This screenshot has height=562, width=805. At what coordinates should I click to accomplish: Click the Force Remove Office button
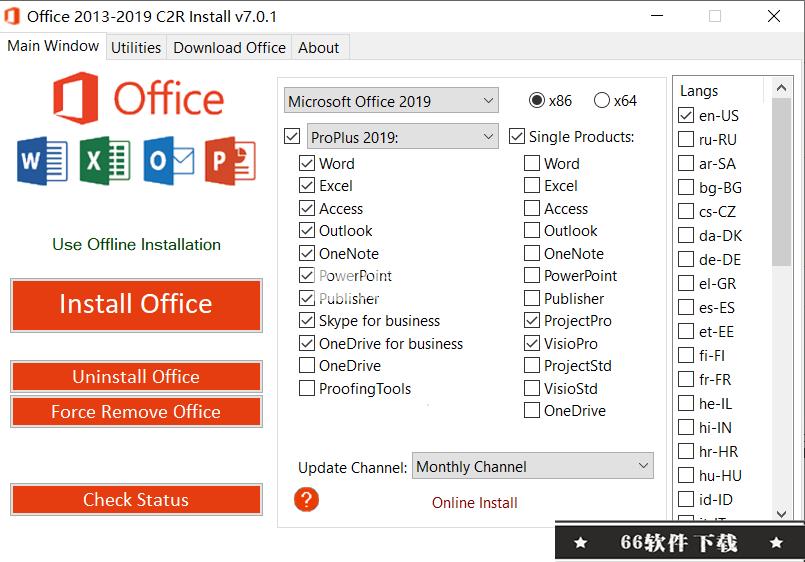136,412
